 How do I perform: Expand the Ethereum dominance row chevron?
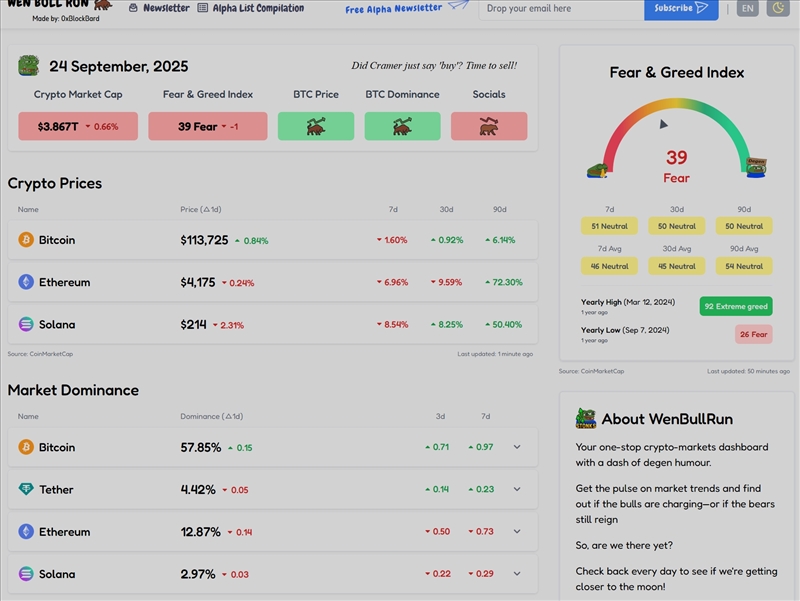pyautogui.click(x=517, y=532)
